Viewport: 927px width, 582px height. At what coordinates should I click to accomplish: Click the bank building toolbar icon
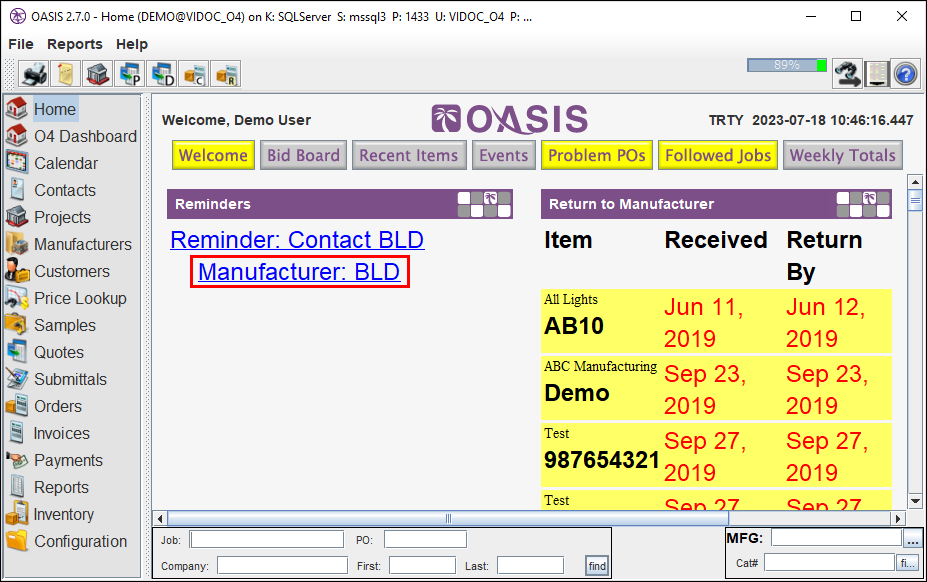98,74
